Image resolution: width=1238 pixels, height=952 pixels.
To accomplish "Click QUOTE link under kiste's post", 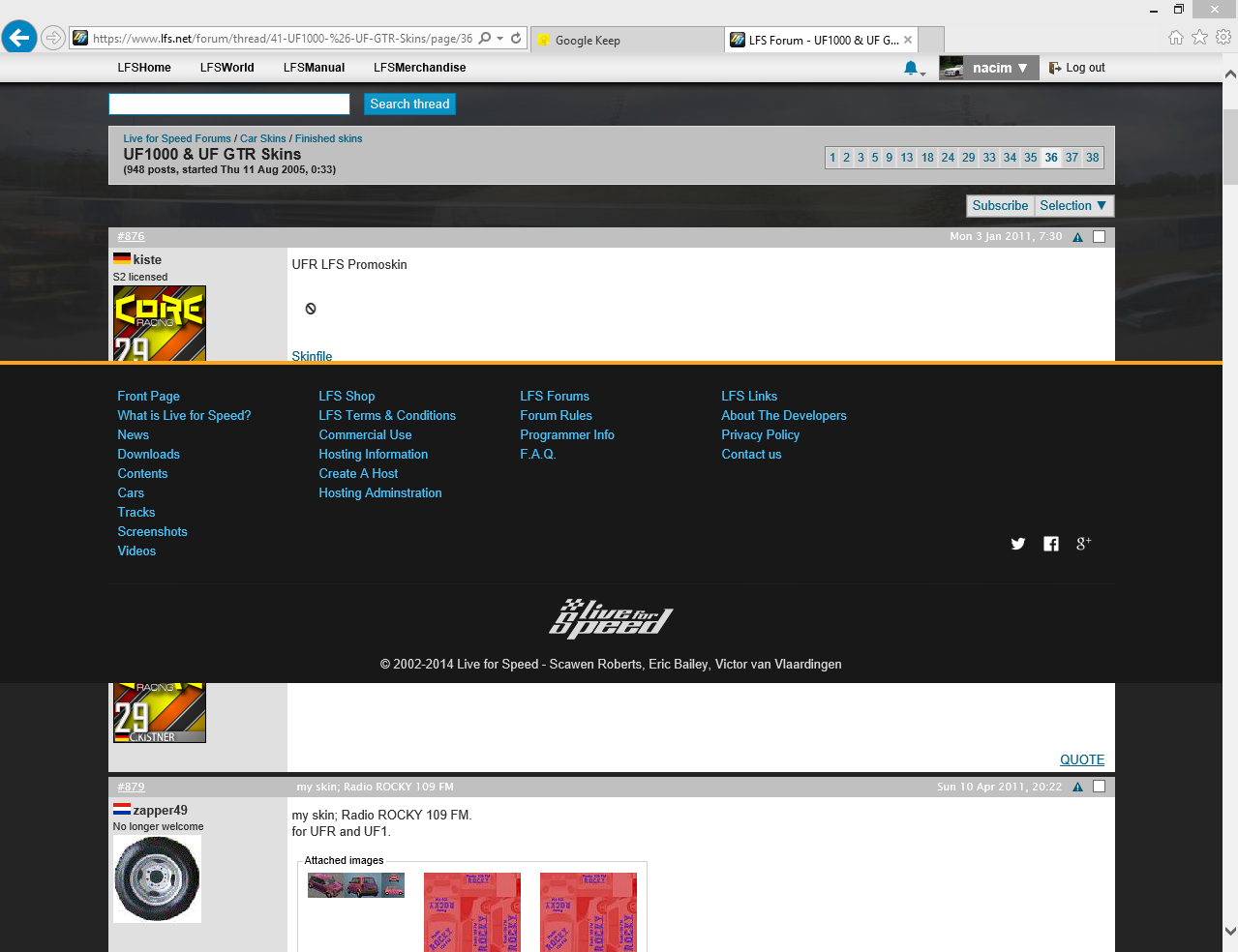I will click(x=1082, y=760).
